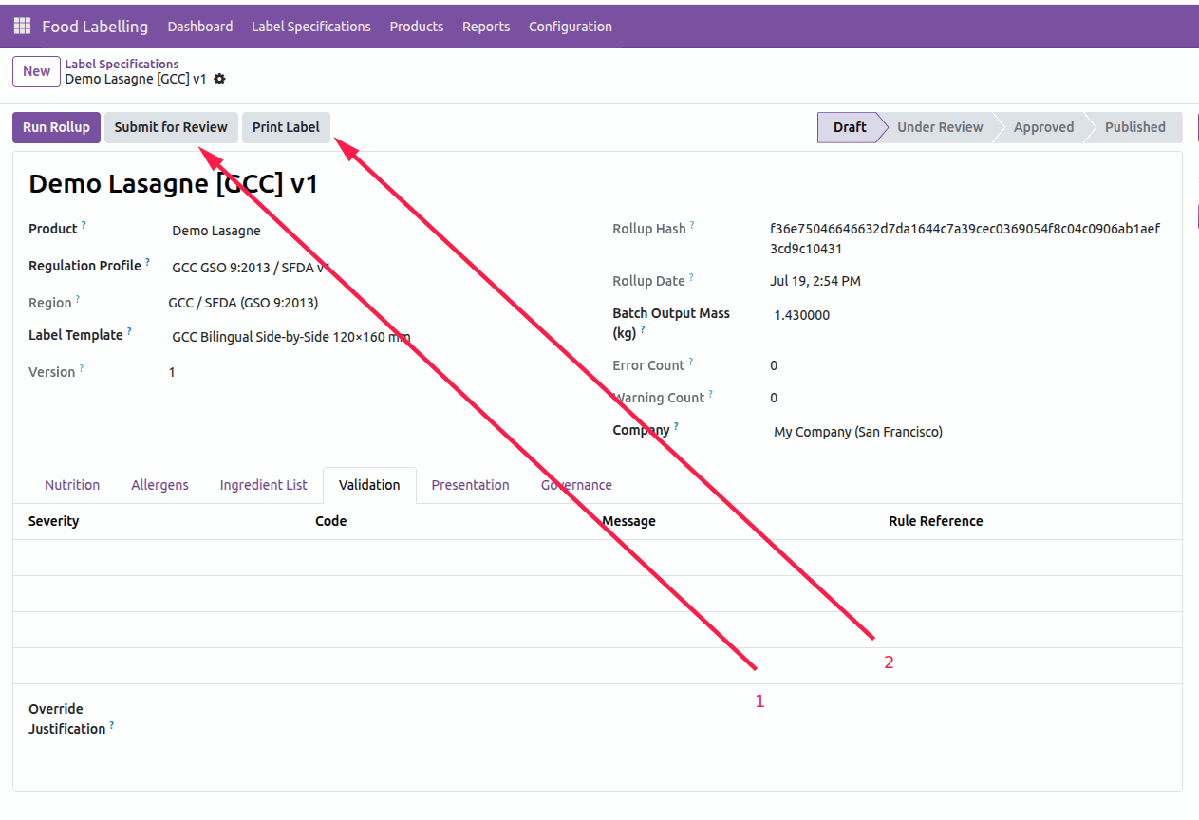Click the Food Labelling app title
This screenshot has height=820, width=1199.
95,26
